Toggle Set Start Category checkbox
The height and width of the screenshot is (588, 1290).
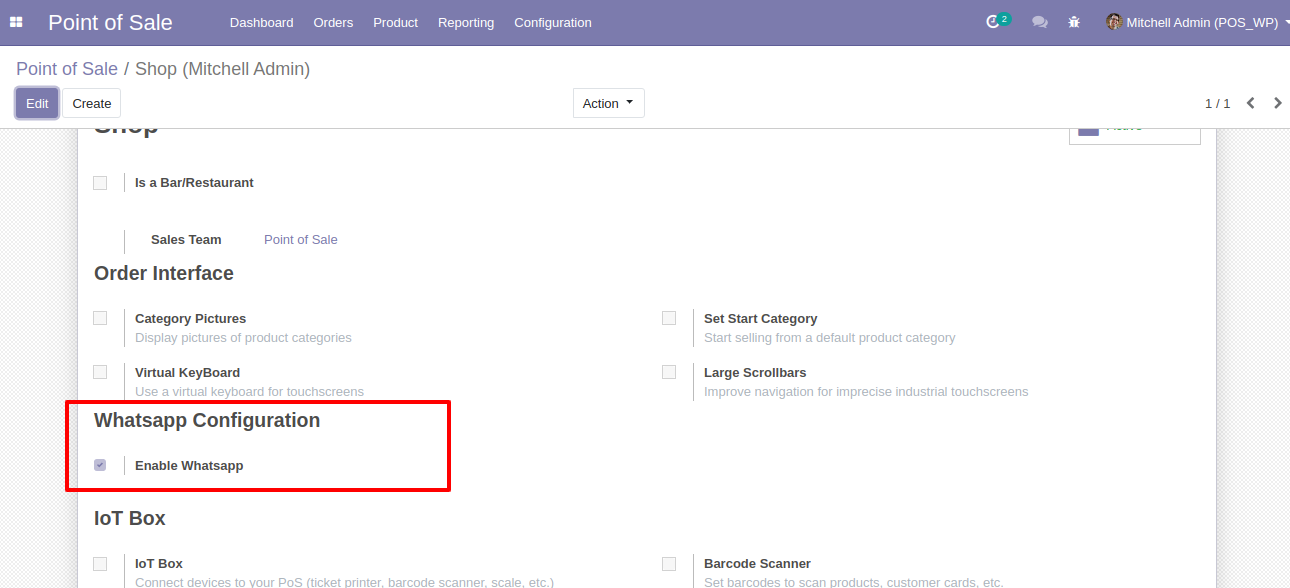[x=669, y=318]
